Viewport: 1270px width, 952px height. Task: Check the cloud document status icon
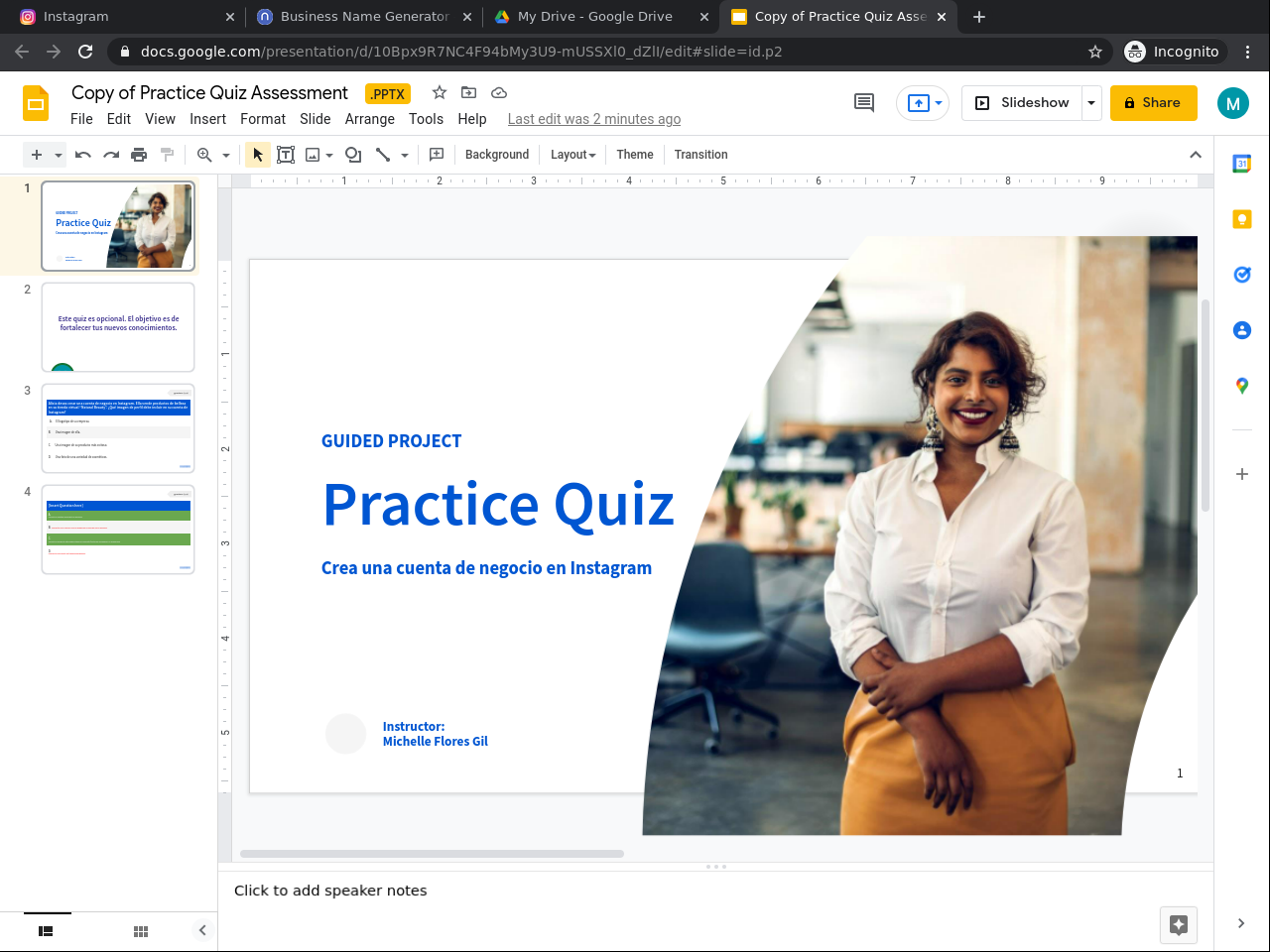tap(499, 92)
